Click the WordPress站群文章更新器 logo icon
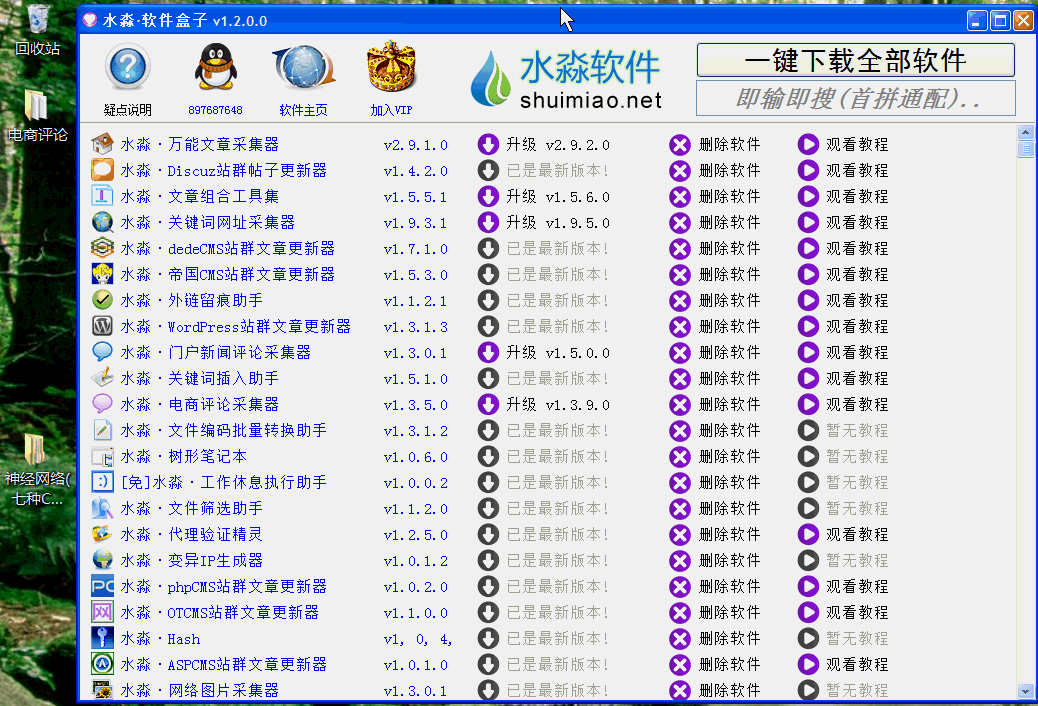The image size is (1038, 706). tap(102, 326)
